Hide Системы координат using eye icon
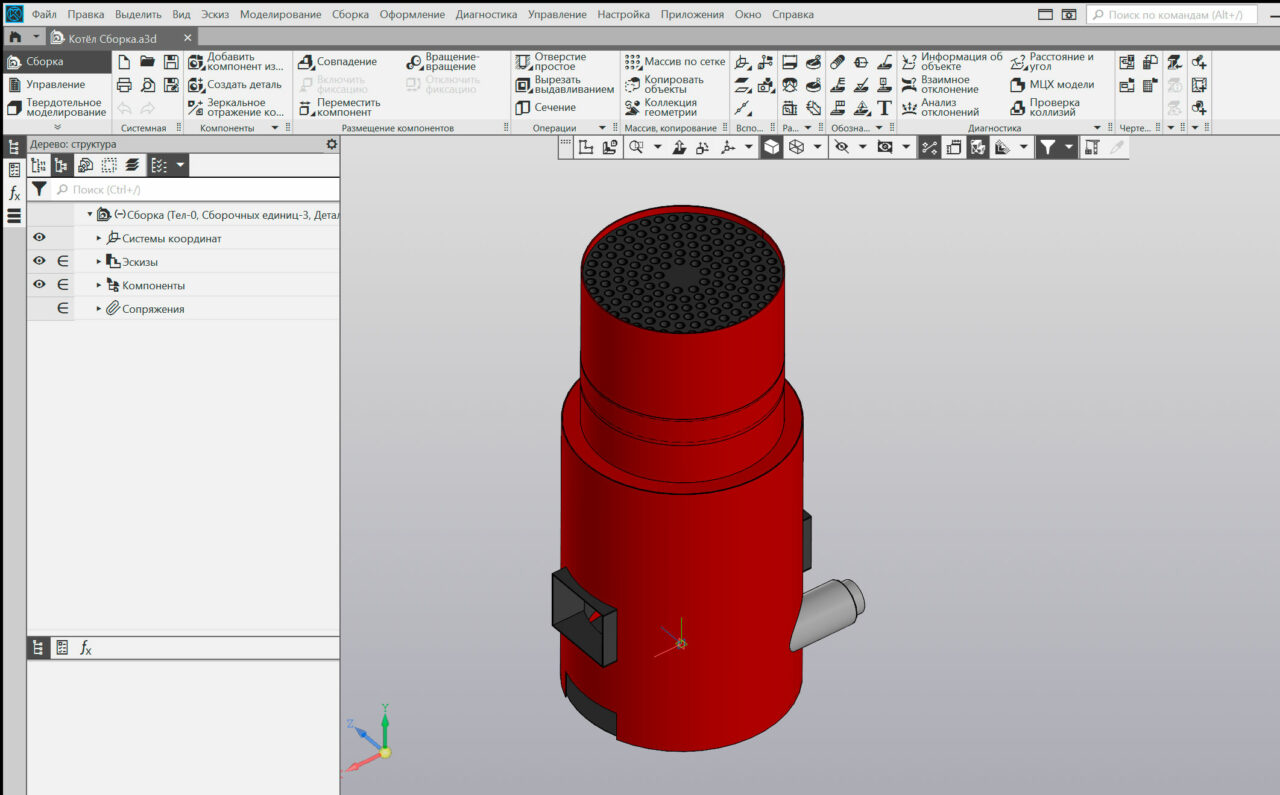 coord(39,238)
